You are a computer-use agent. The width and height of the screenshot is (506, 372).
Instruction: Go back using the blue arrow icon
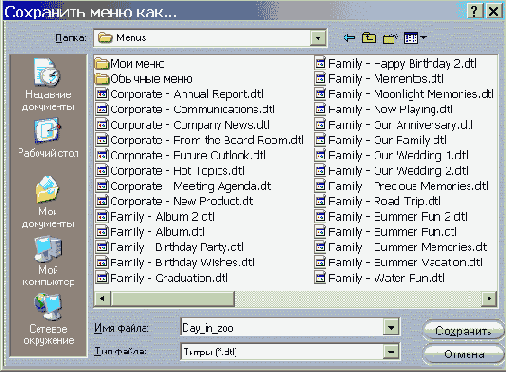tap(349, 38)
